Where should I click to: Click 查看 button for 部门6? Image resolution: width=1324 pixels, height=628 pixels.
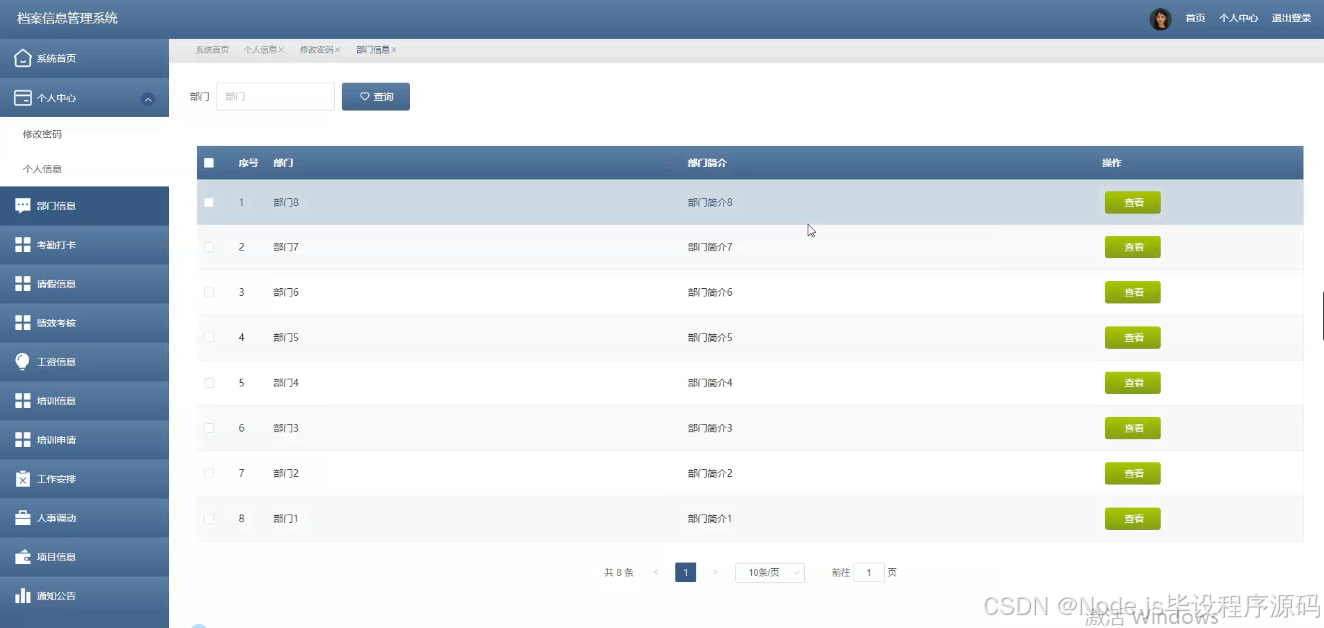[1133, 292]
